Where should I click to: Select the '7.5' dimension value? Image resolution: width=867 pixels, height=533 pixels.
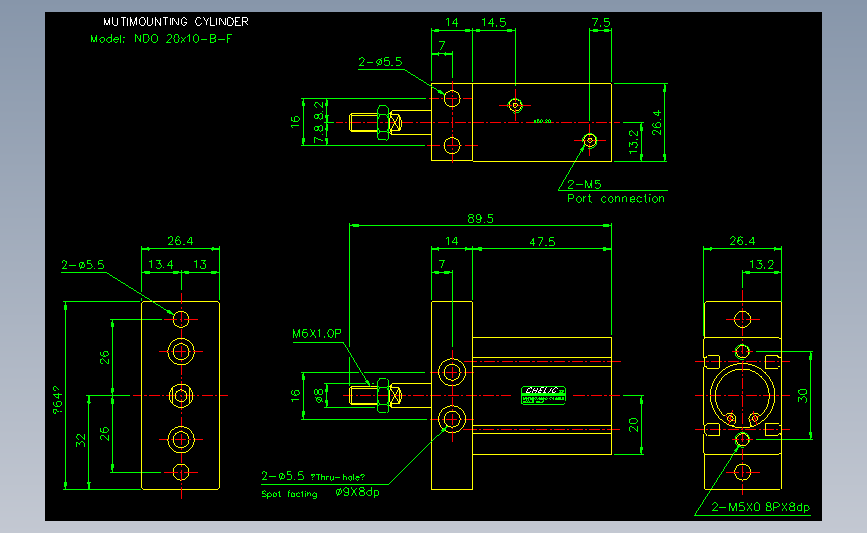tap(600, 23)
